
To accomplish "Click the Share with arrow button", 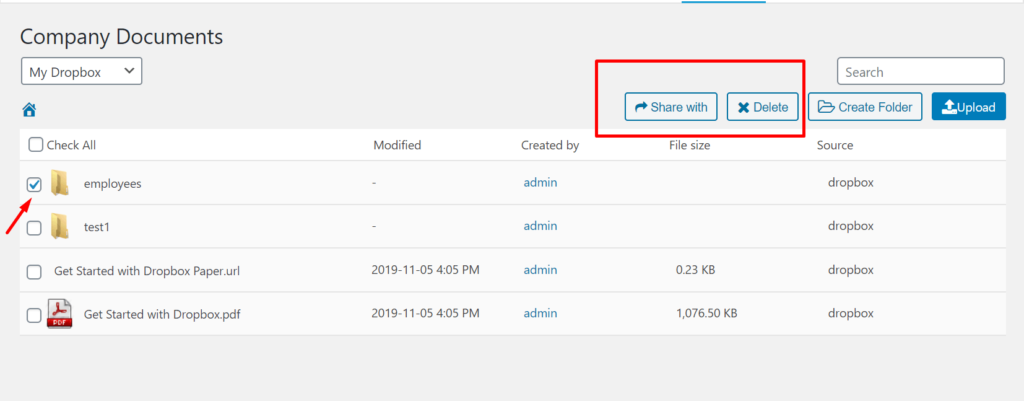I will [x=671, y=107].
